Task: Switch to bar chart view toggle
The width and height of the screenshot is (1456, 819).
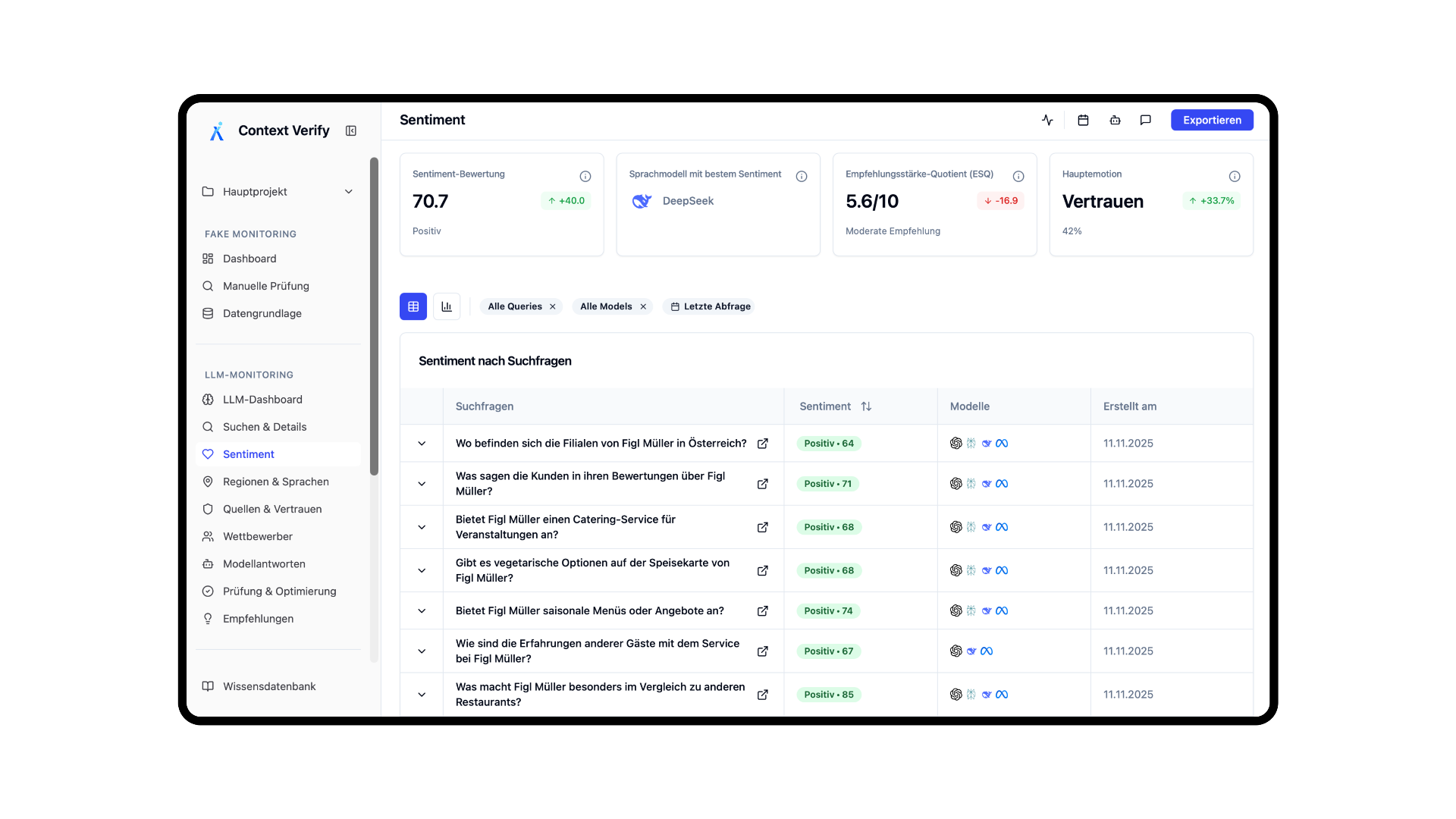Action: [x=447, y=306]
